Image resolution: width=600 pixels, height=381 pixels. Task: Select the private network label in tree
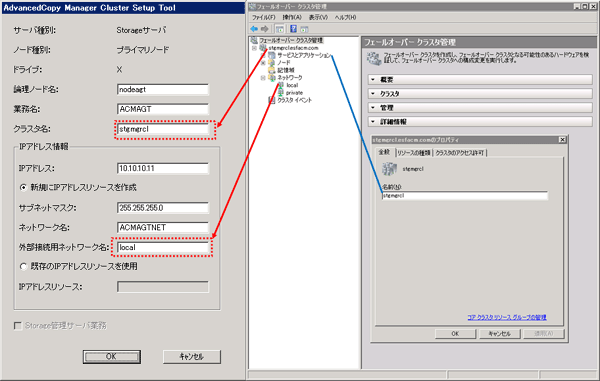click(294, 93)
